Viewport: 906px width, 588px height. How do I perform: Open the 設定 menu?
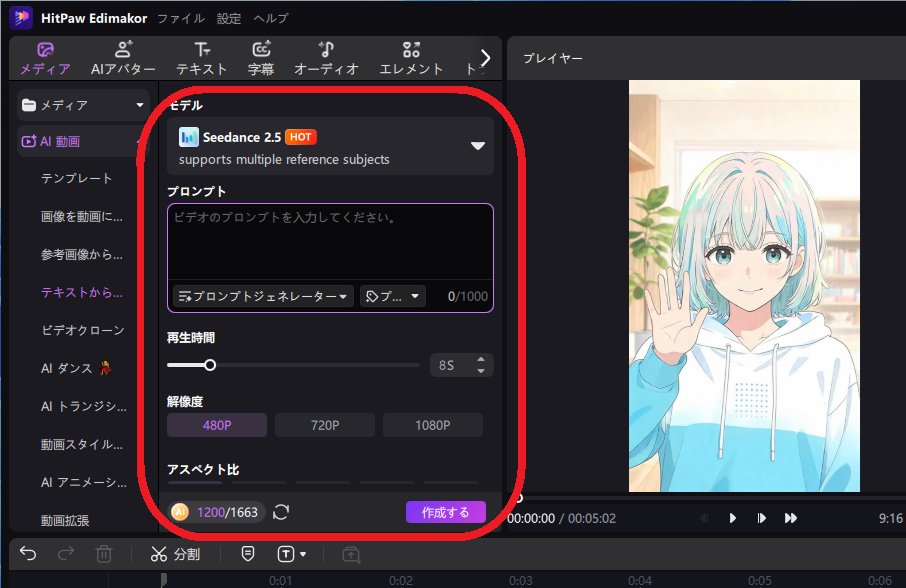(x=229, y=18)
